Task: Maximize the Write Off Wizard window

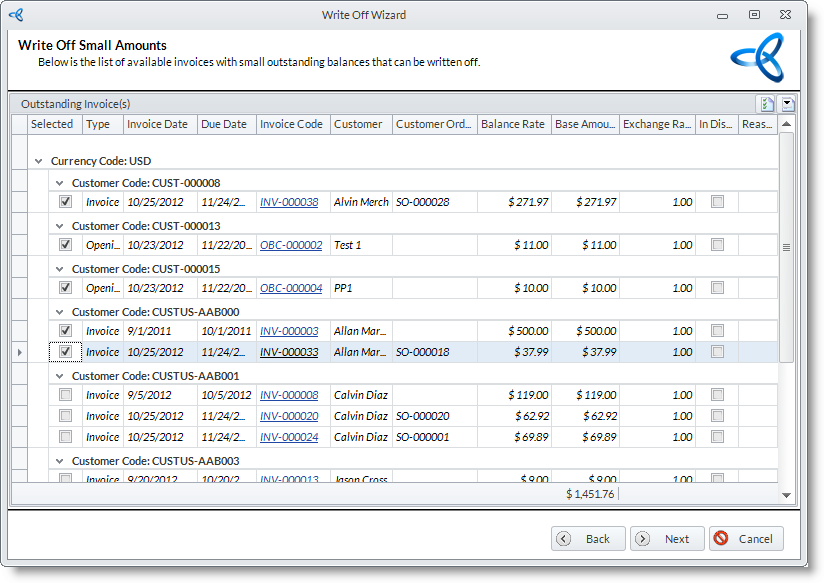Action: [x=754, y=15]
